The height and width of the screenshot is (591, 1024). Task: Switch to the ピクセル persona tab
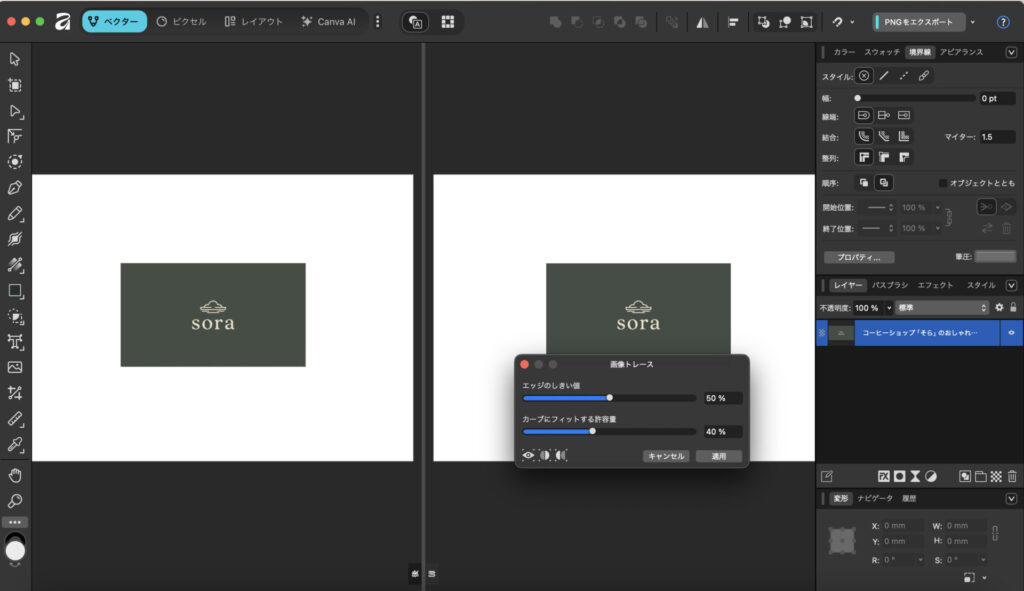point(183,21)
